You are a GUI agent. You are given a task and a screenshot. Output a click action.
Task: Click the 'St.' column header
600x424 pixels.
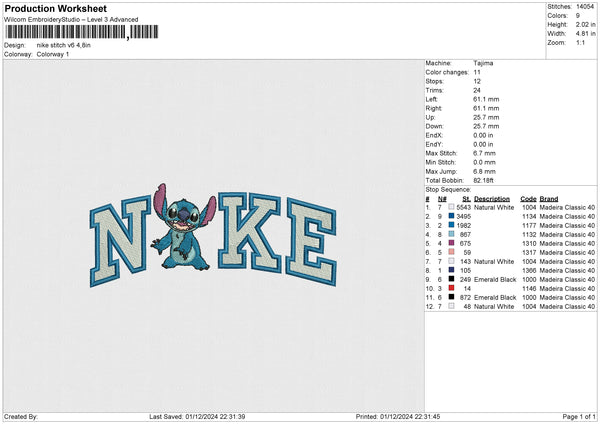coord(466,199)
